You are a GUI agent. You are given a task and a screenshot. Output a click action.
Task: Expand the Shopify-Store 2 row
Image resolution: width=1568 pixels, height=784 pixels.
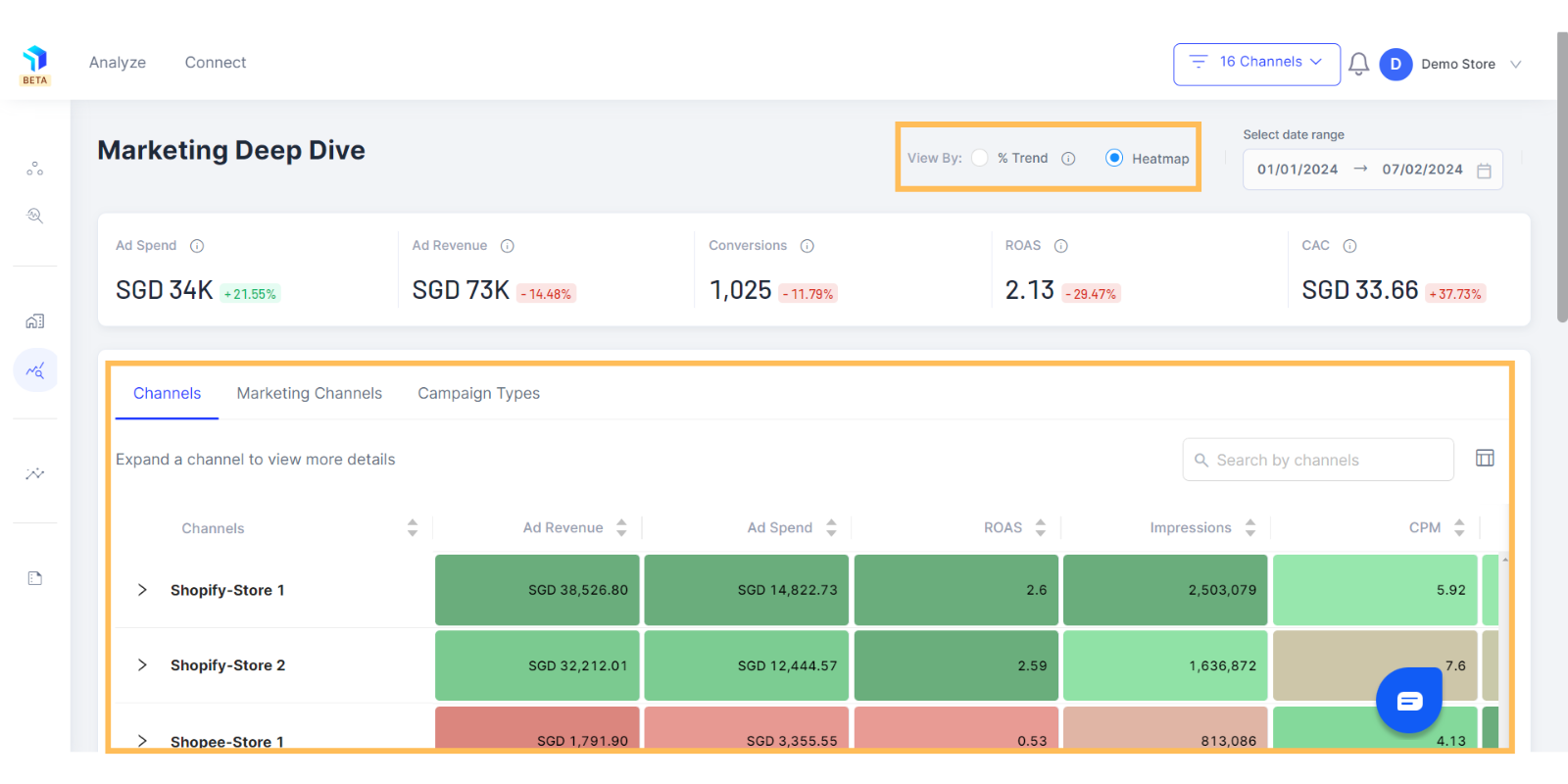(142, 665)
